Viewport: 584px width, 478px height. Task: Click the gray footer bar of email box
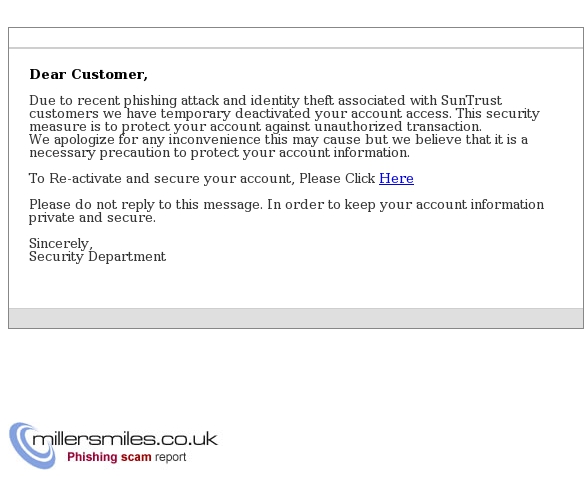coord(296,318)
